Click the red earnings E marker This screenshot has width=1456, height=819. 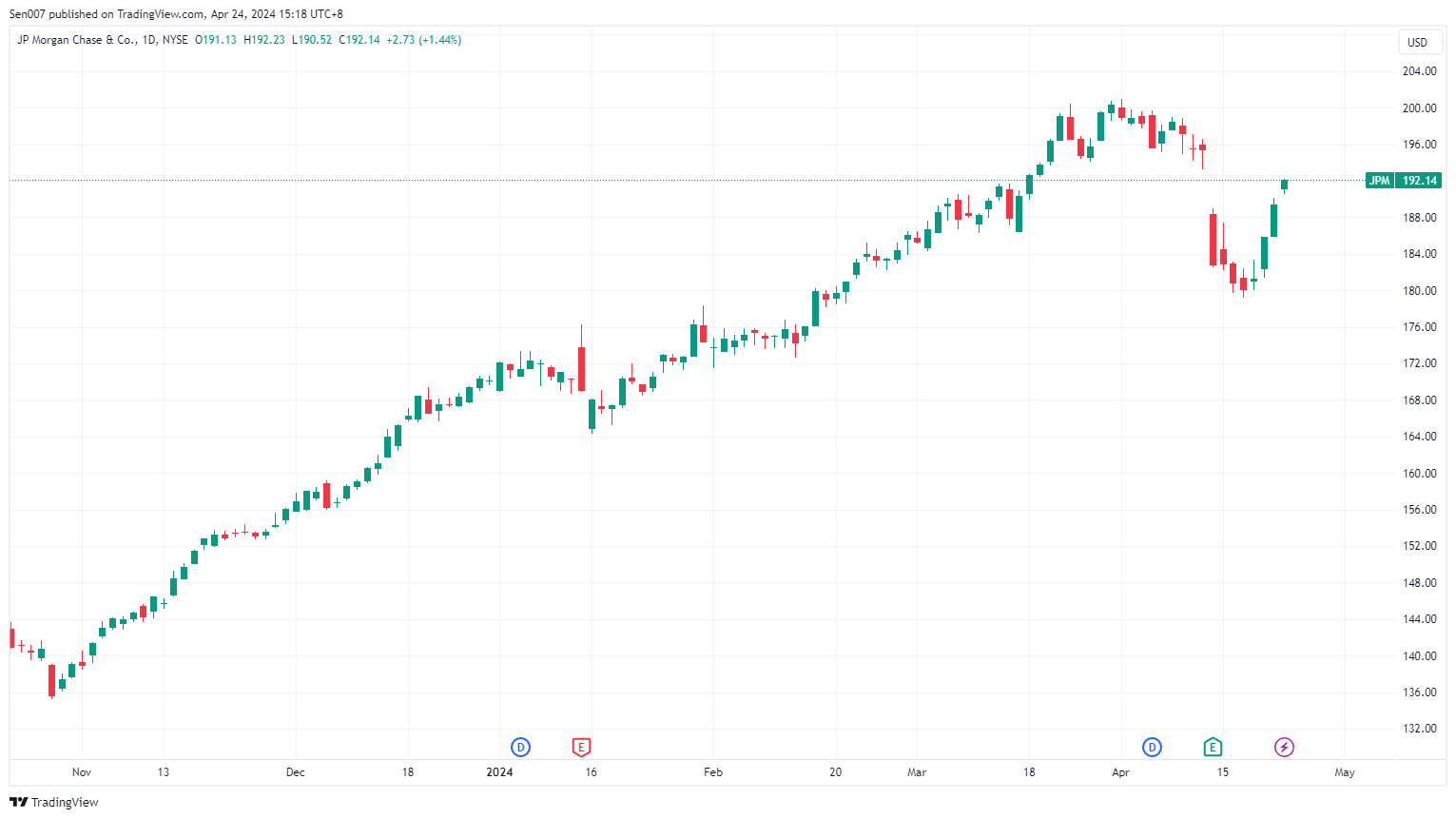click(581, 748)
